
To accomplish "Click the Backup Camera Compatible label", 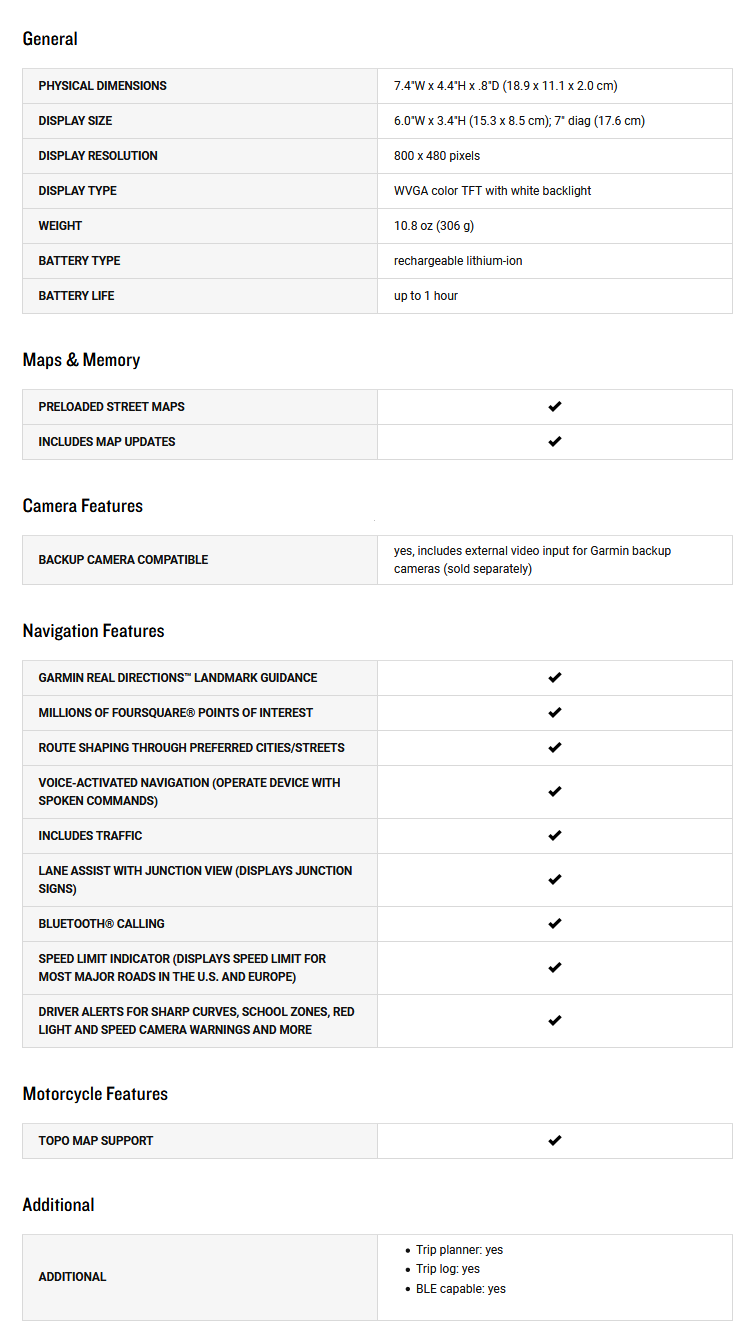I will 123,560.
